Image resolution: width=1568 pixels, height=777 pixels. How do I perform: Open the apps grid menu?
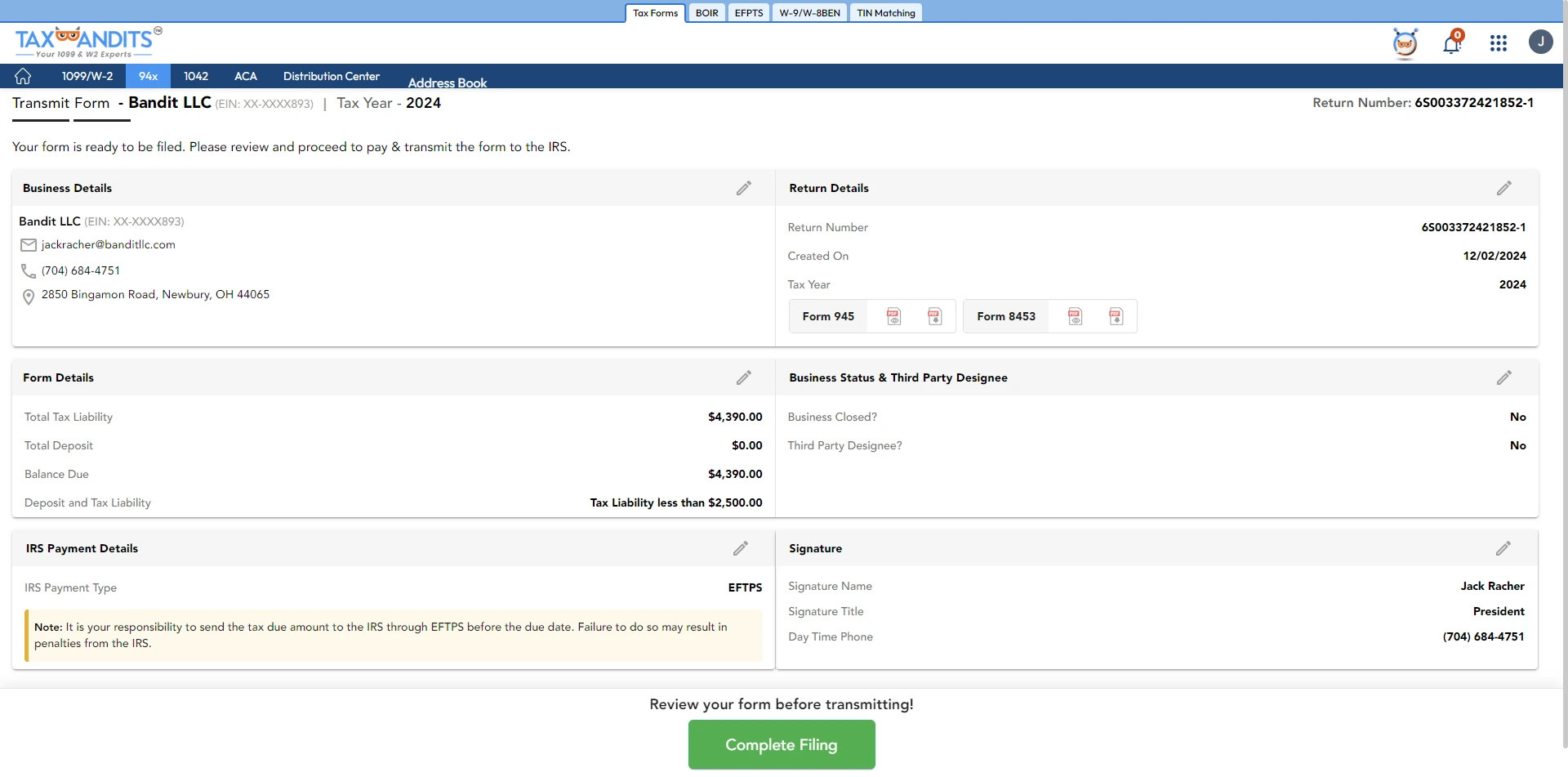coord(1498,42)
